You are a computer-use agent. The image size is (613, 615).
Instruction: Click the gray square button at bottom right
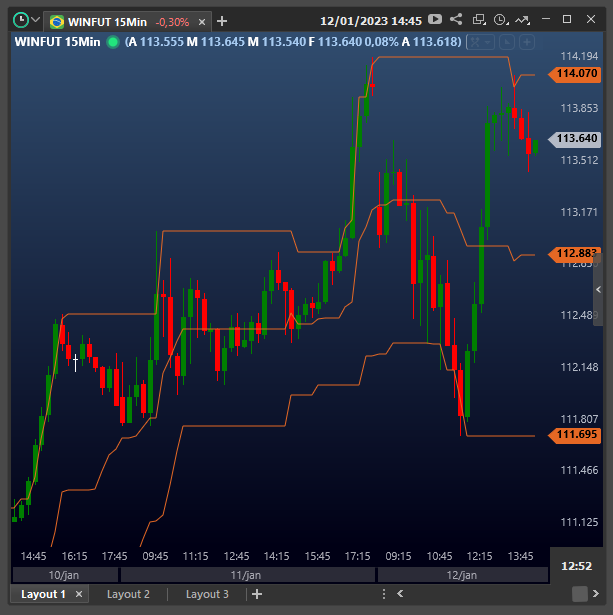coord(580,594)
